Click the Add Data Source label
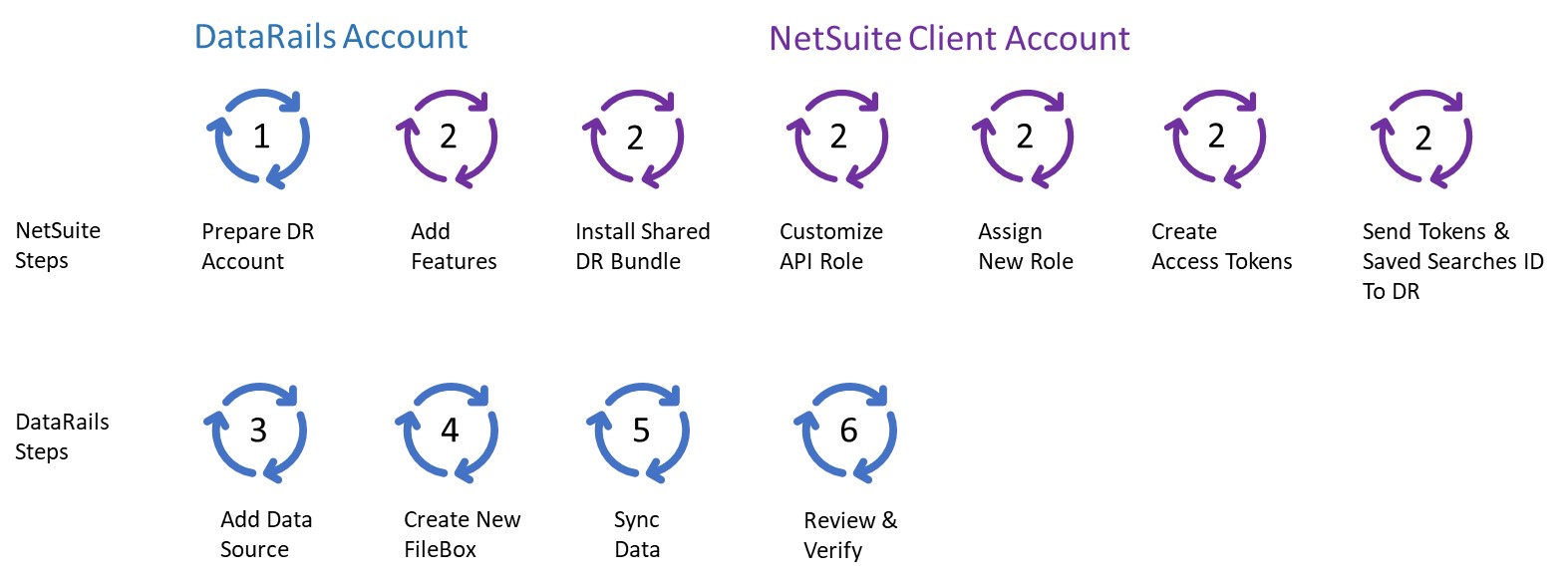This screenshot has height=581, width=1568. 266,534
